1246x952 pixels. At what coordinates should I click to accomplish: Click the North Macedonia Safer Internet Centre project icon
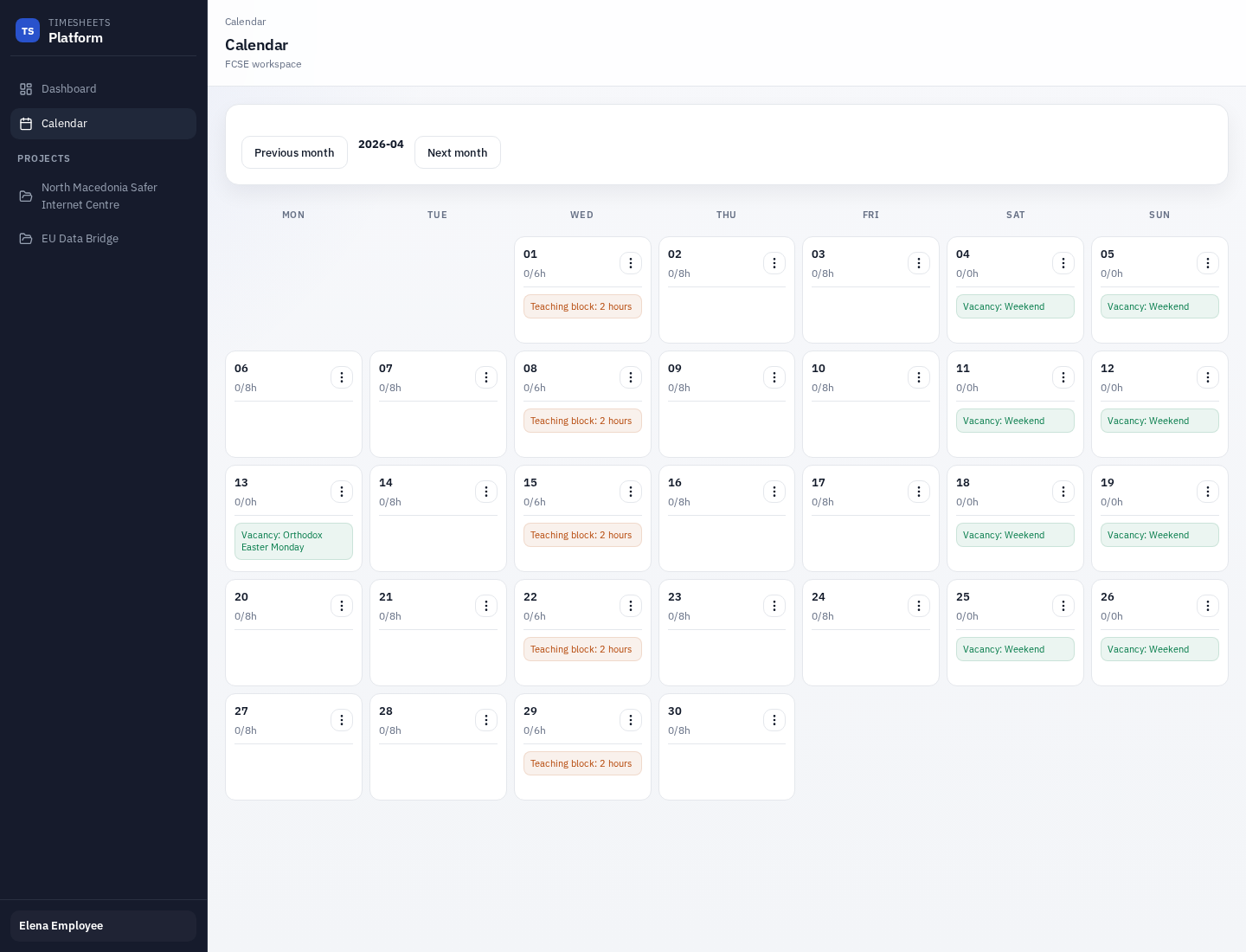(27, 196)
